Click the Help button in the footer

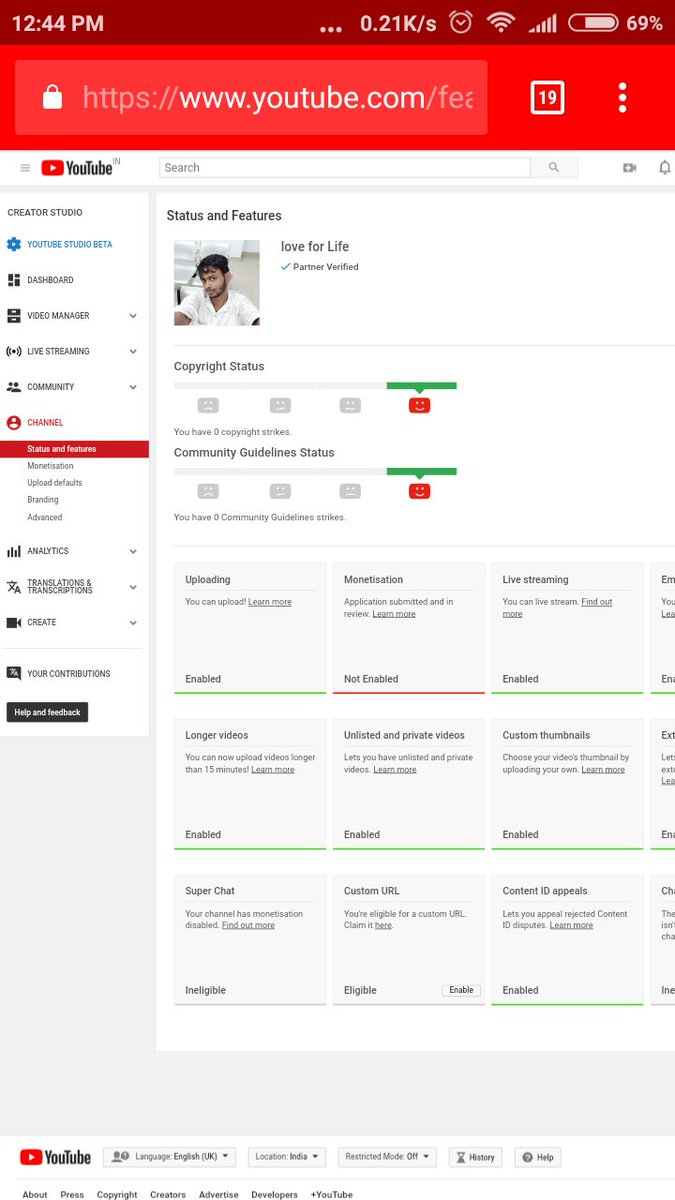(538, 1157)
